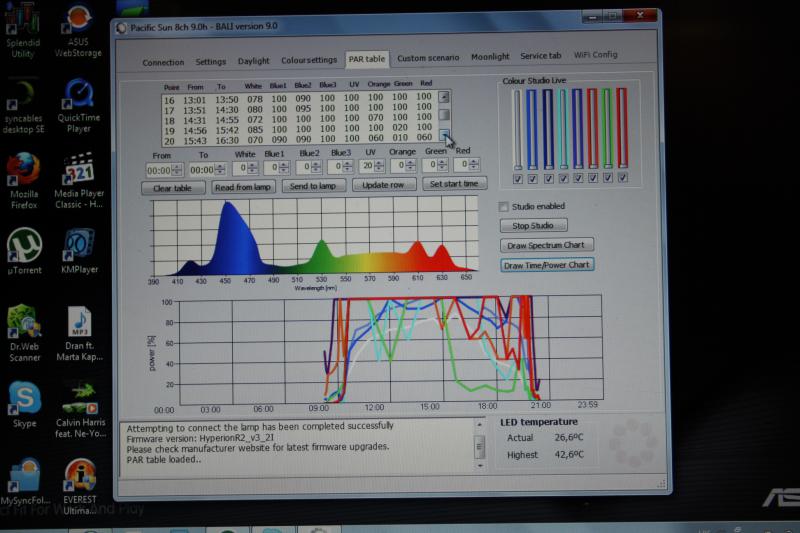Click the UV value spinner arrows

click(x=382, y=167)
